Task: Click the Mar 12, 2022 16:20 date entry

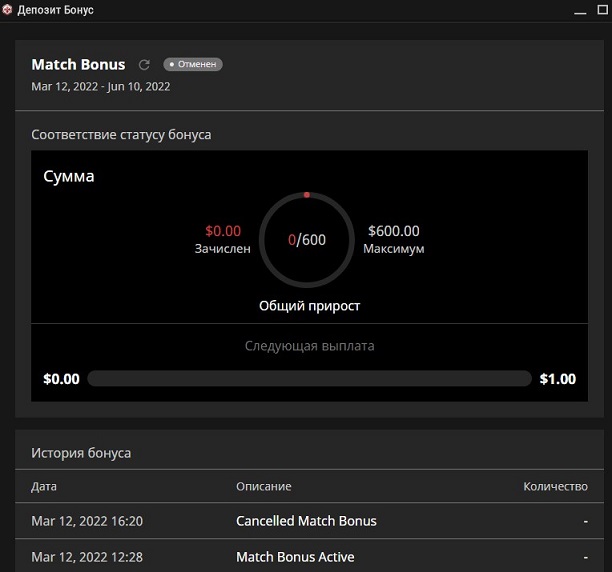Action: 87,521
